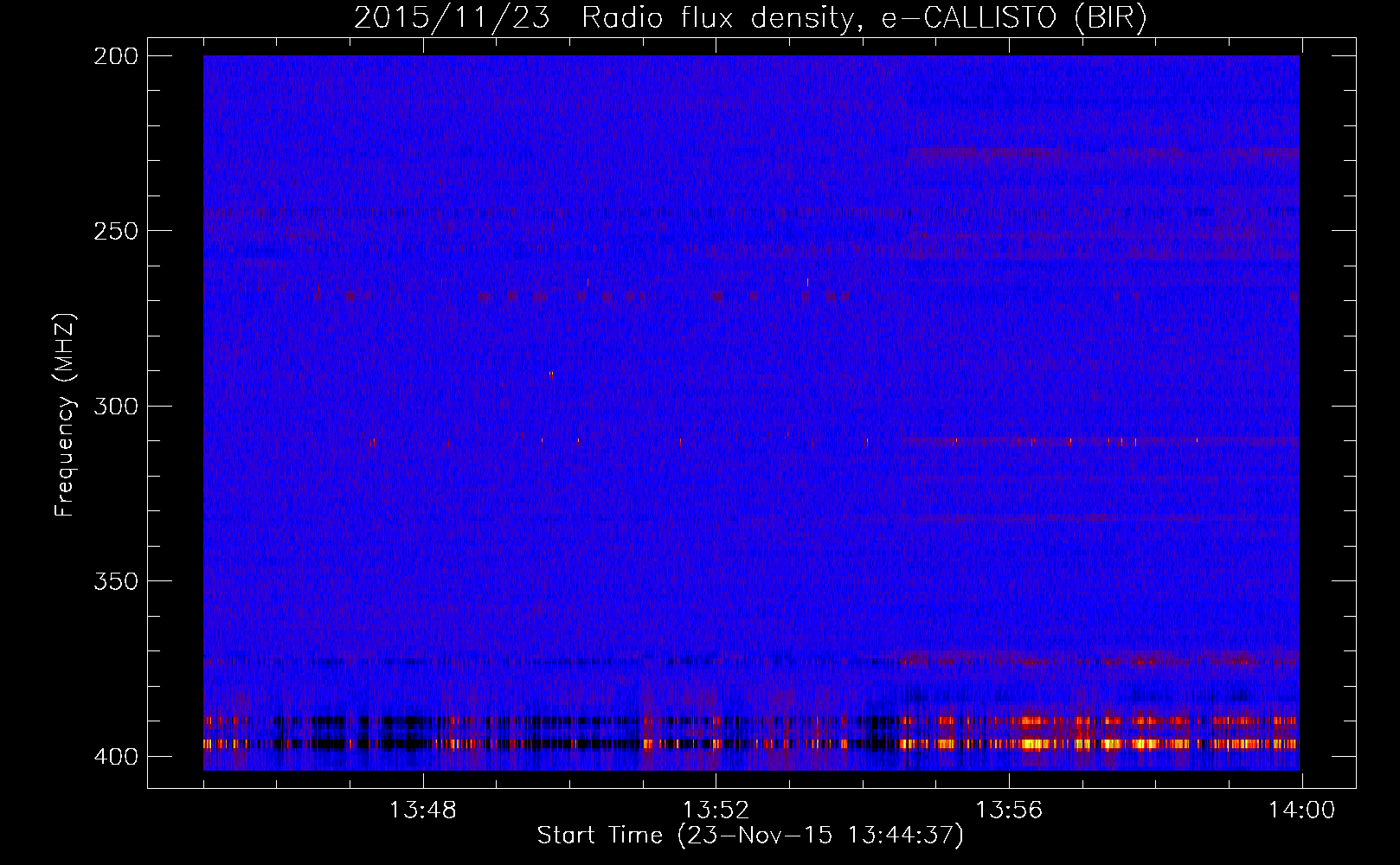This screenshot has height=865, width=1400.
Task: Click the plot title "Radio flux density, e-CALLISTO (BIR)"
Action: tap(864, 18)
